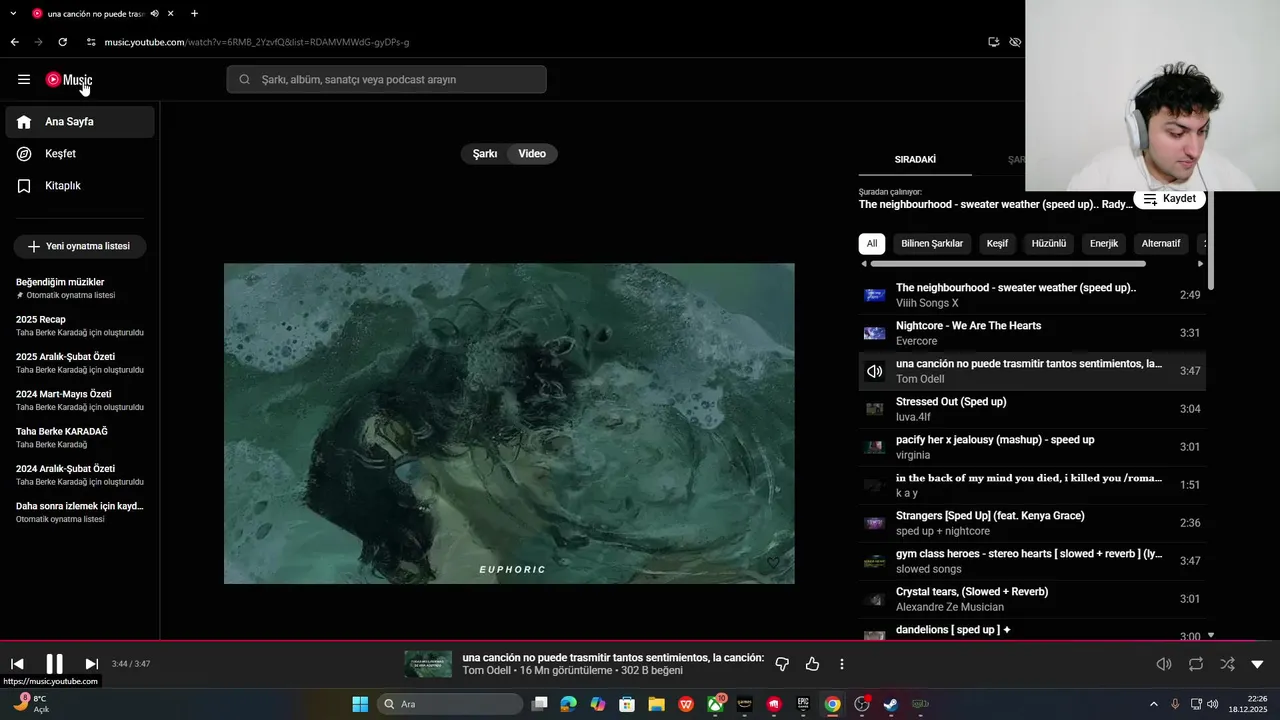Select the SIRADAKİ up-next tab
Viewport: 1280px width, 720px height.
915,160
